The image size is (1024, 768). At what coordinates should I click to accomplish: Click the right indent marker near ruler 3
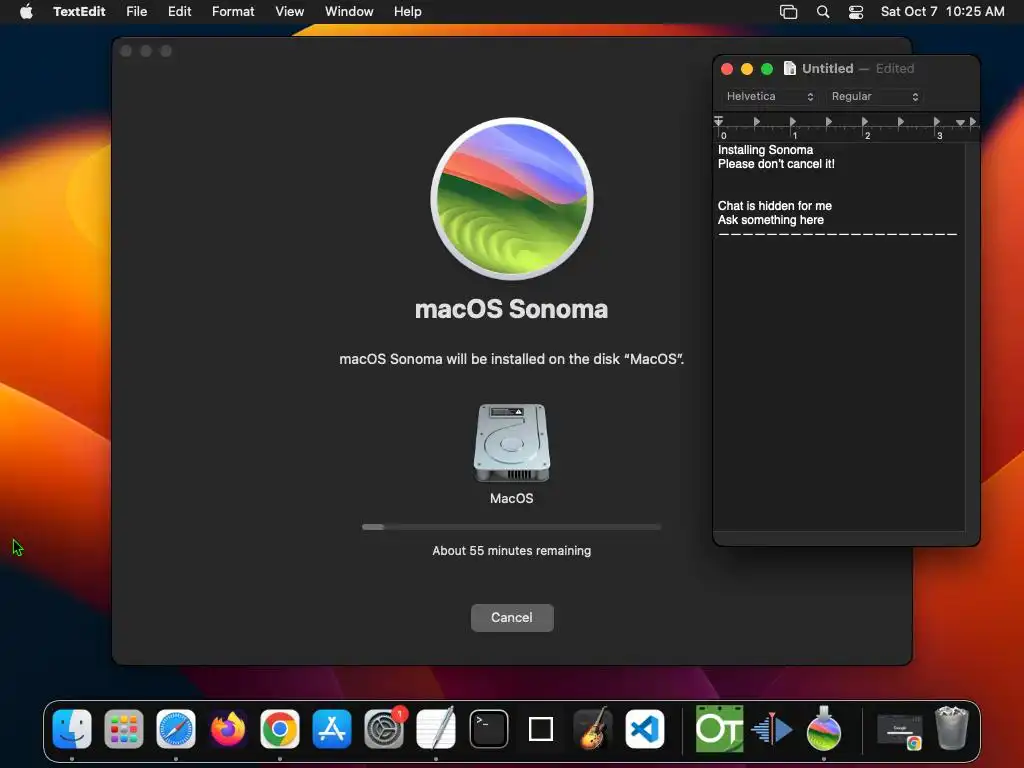click(x=959, y=122)
